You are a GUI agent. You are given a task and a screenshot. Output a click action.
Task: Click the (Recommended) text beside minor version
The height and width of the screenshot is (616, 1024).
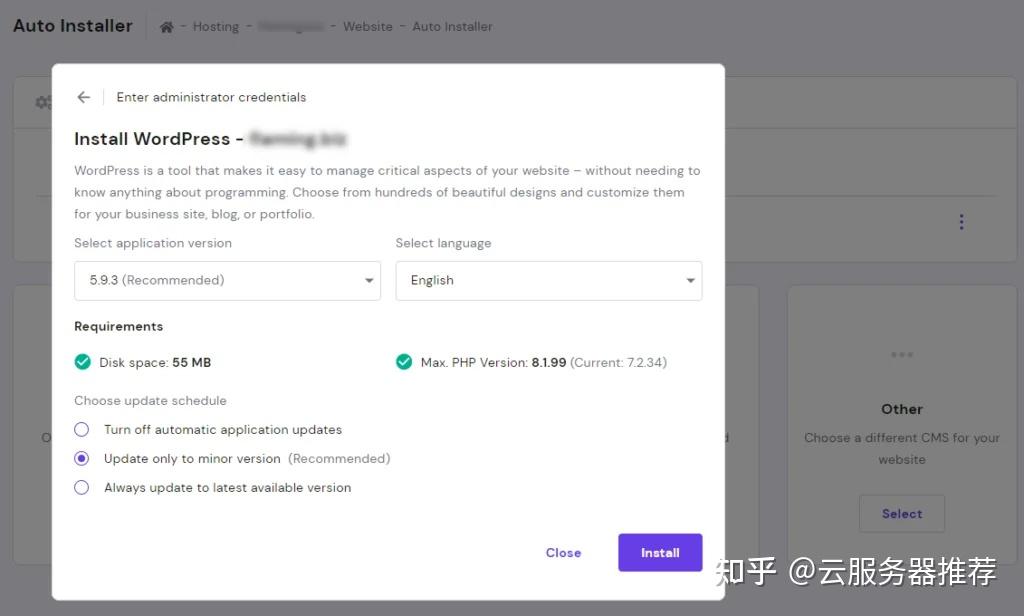coord(339,459)
